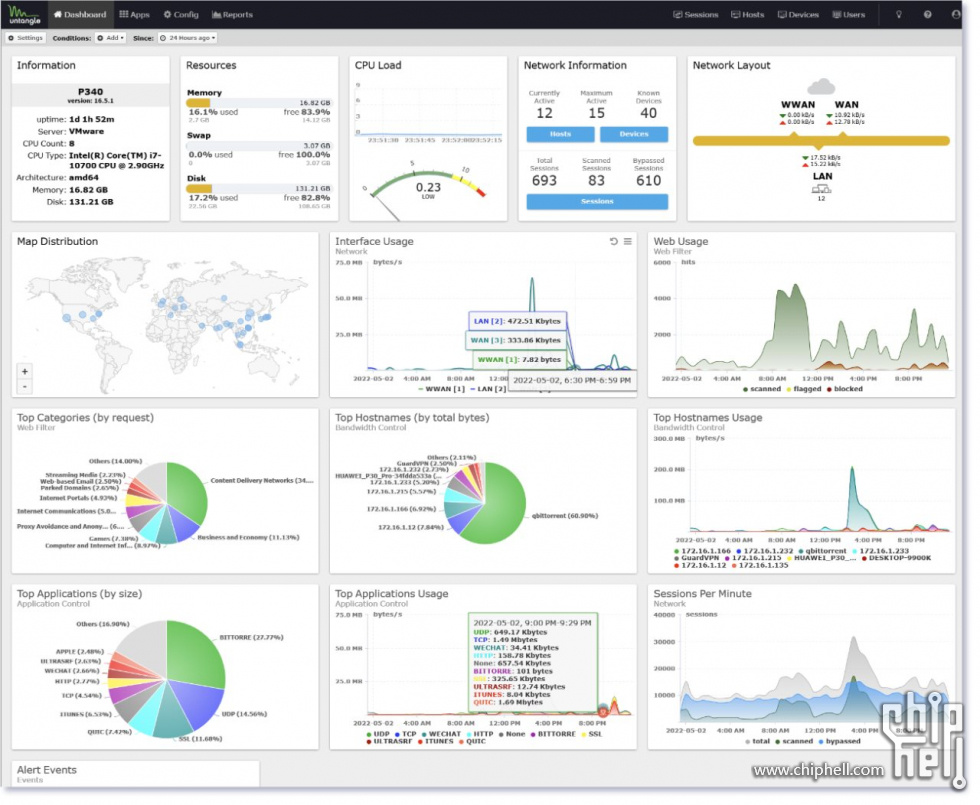
Task: Click the Swap usage bar
Action: 259,146
